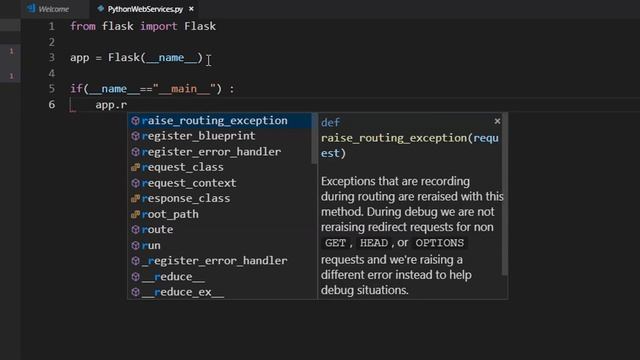
Task: Click the 'import' keyword on line 1
Action: [x=159, y=27]
